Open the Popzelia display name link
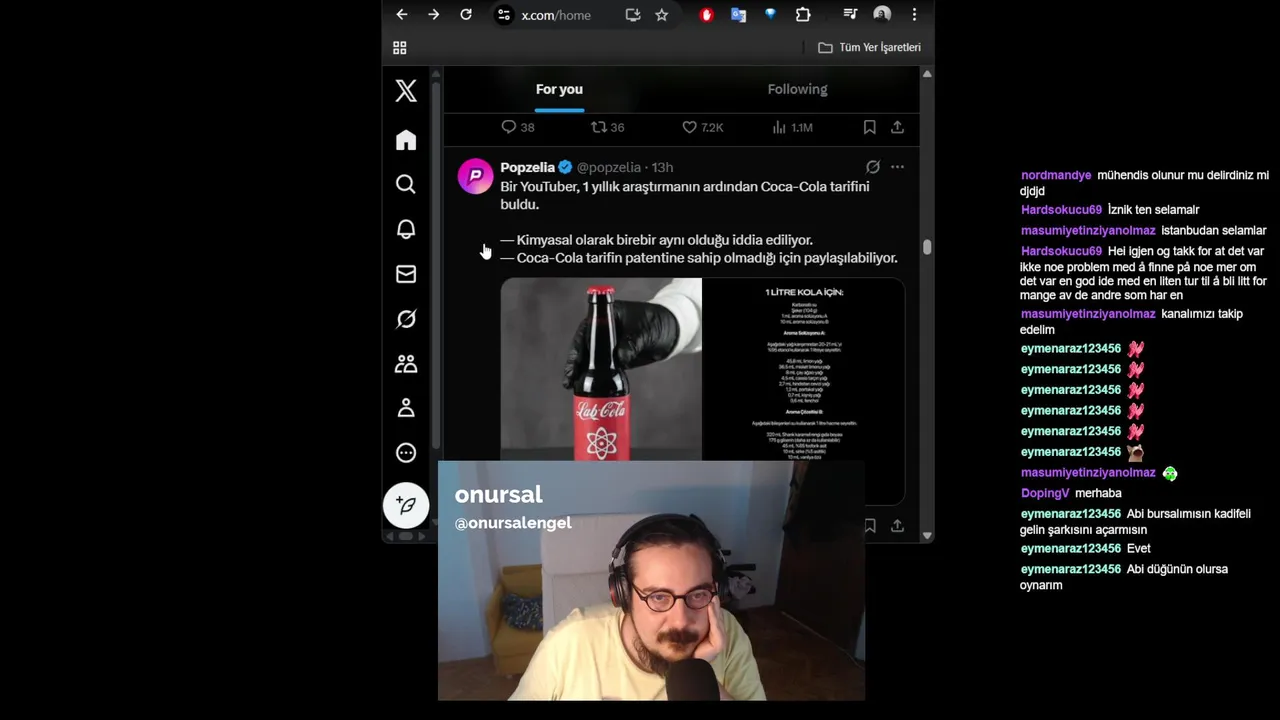The height and width of the screenshot is (720, 1280). (528, 167)
